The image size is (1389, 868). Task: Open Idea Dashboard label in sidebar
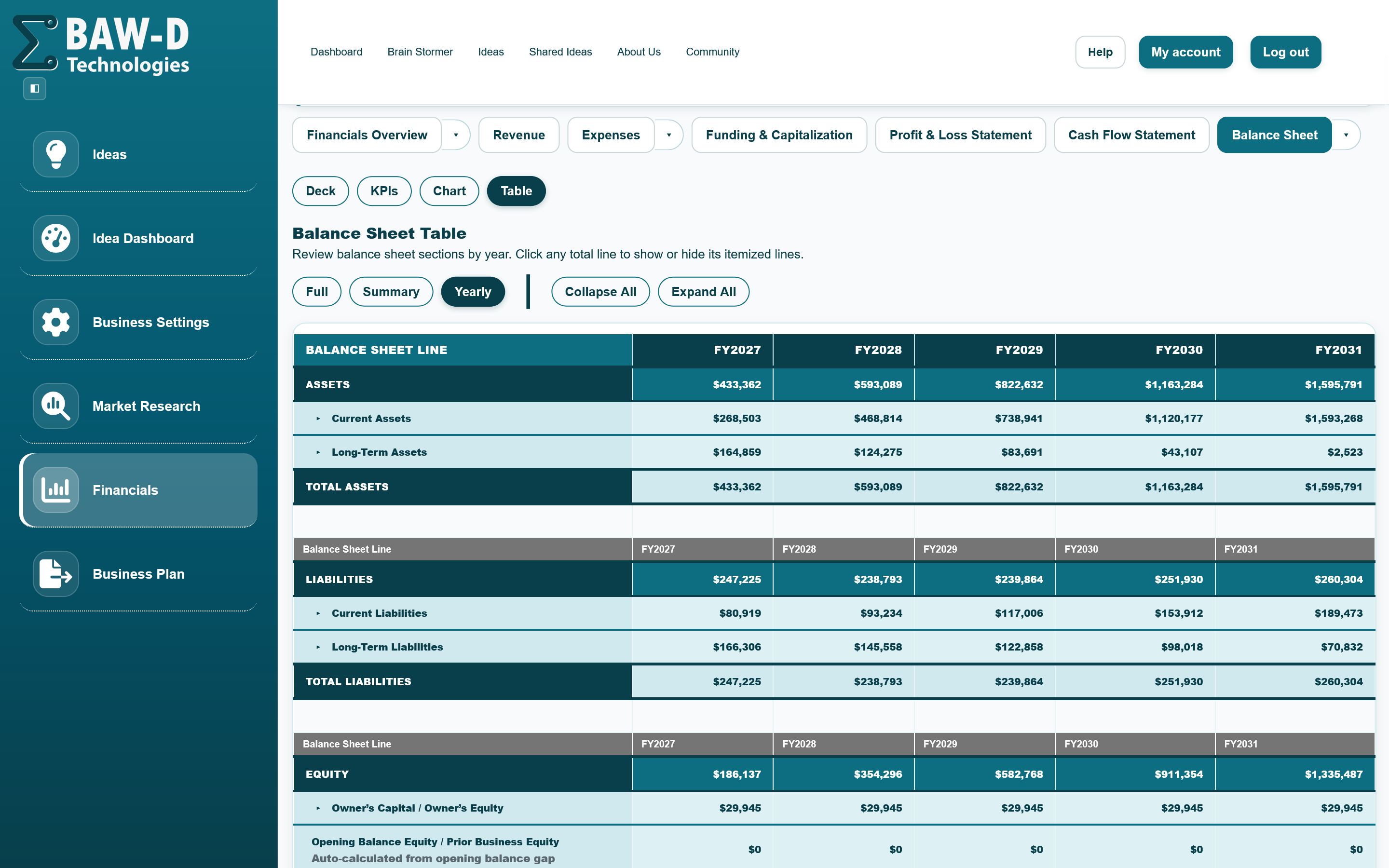pos(143,238)
